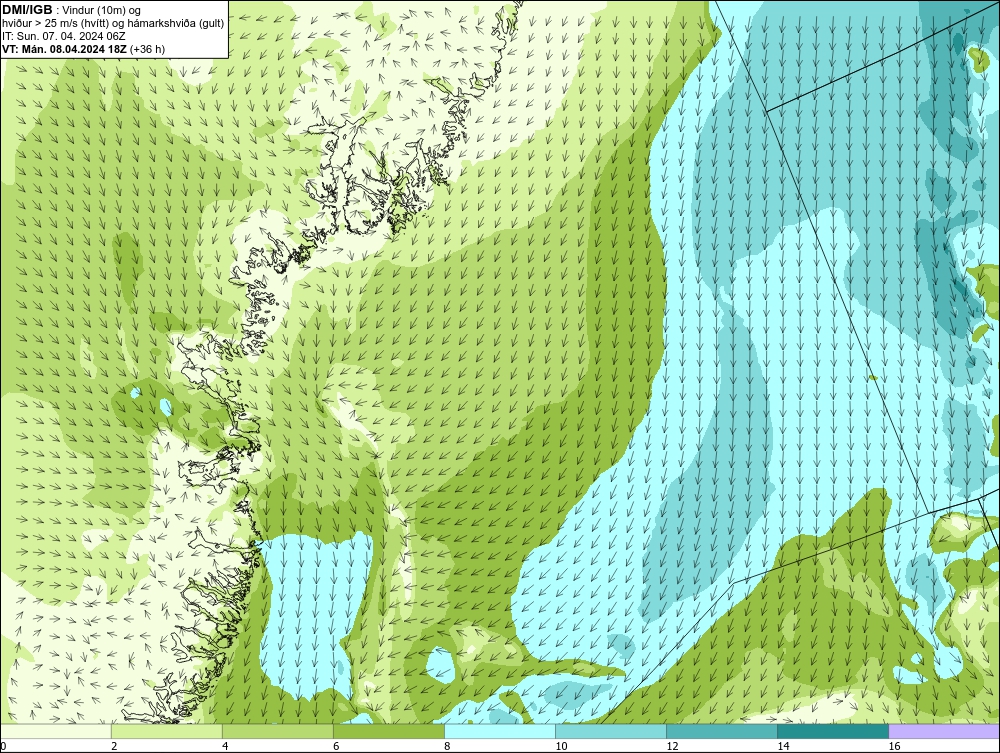Click the 4–6 m/s green legend swatch
The image size is (1000, 753).
tap(277, 732)
